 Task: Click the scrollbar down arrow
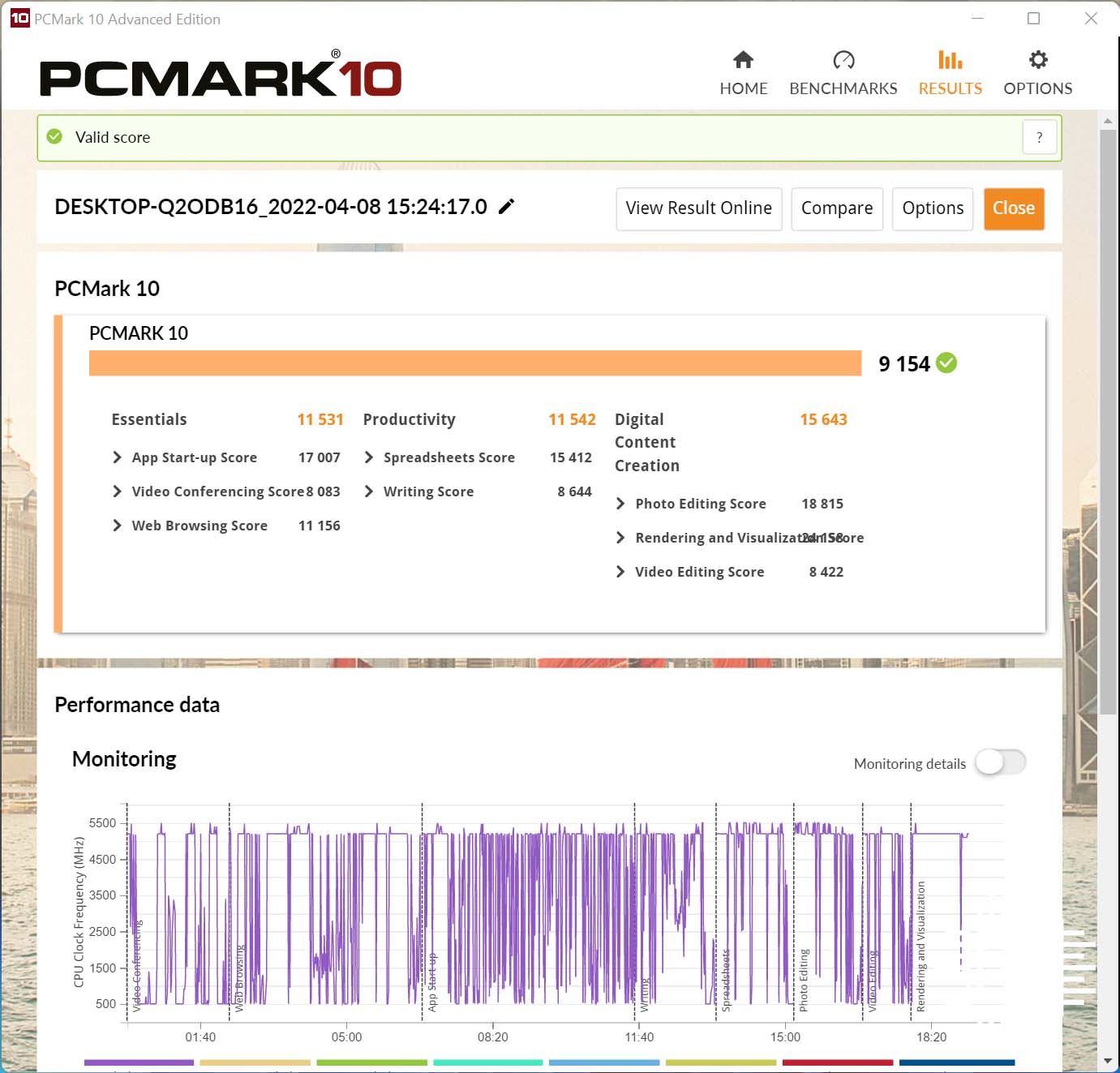pyautogui.click(x=1107, y=1060)
